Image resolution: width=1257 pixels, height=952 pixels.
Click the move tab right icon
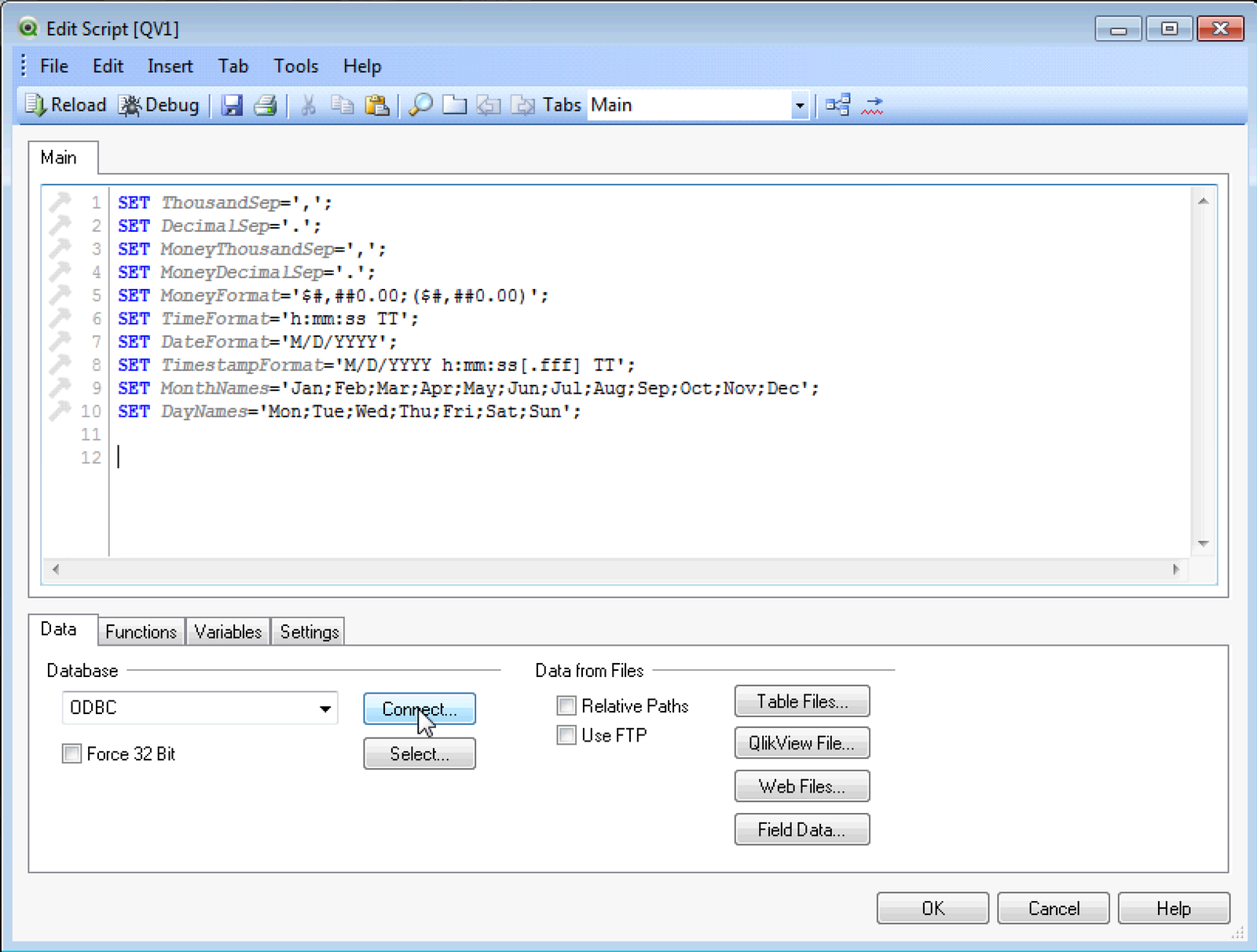pos(522,105)
